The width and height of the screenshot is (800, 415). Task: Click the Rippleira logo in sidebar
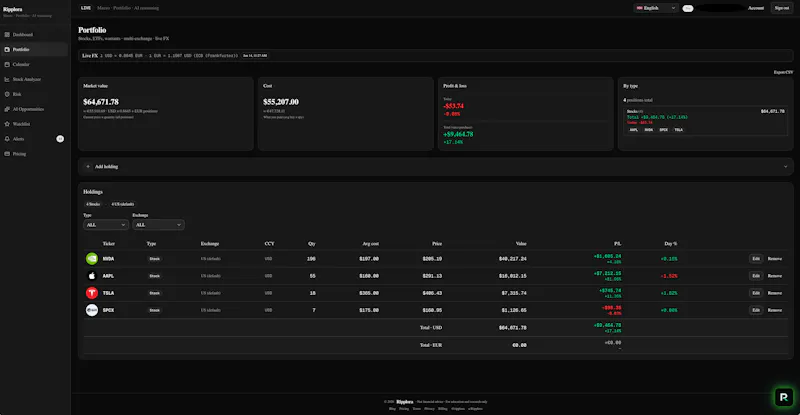point(13,9)
